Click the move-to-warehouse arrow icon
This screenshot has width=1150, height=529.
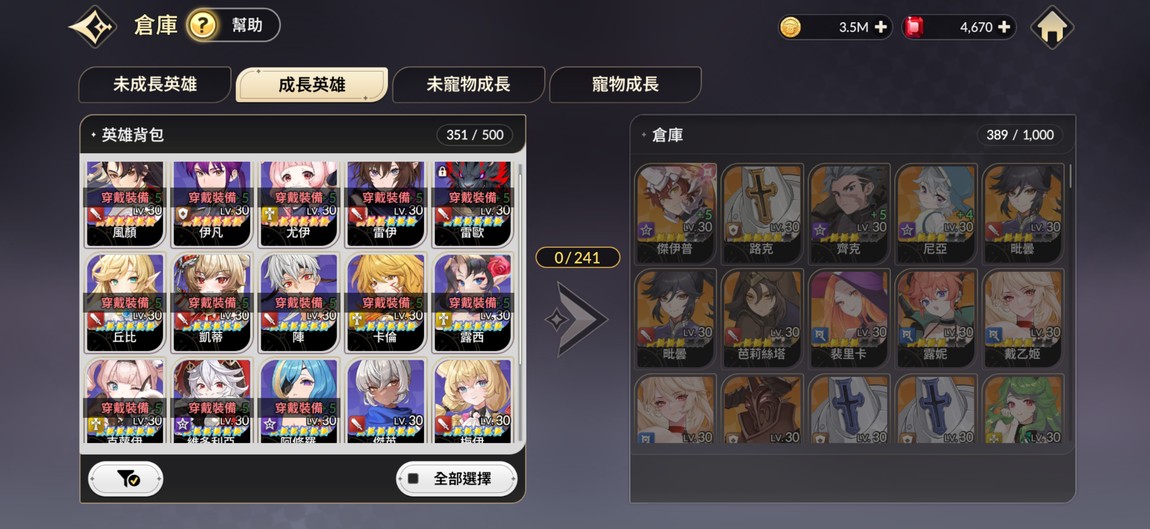tap(576, 320)
